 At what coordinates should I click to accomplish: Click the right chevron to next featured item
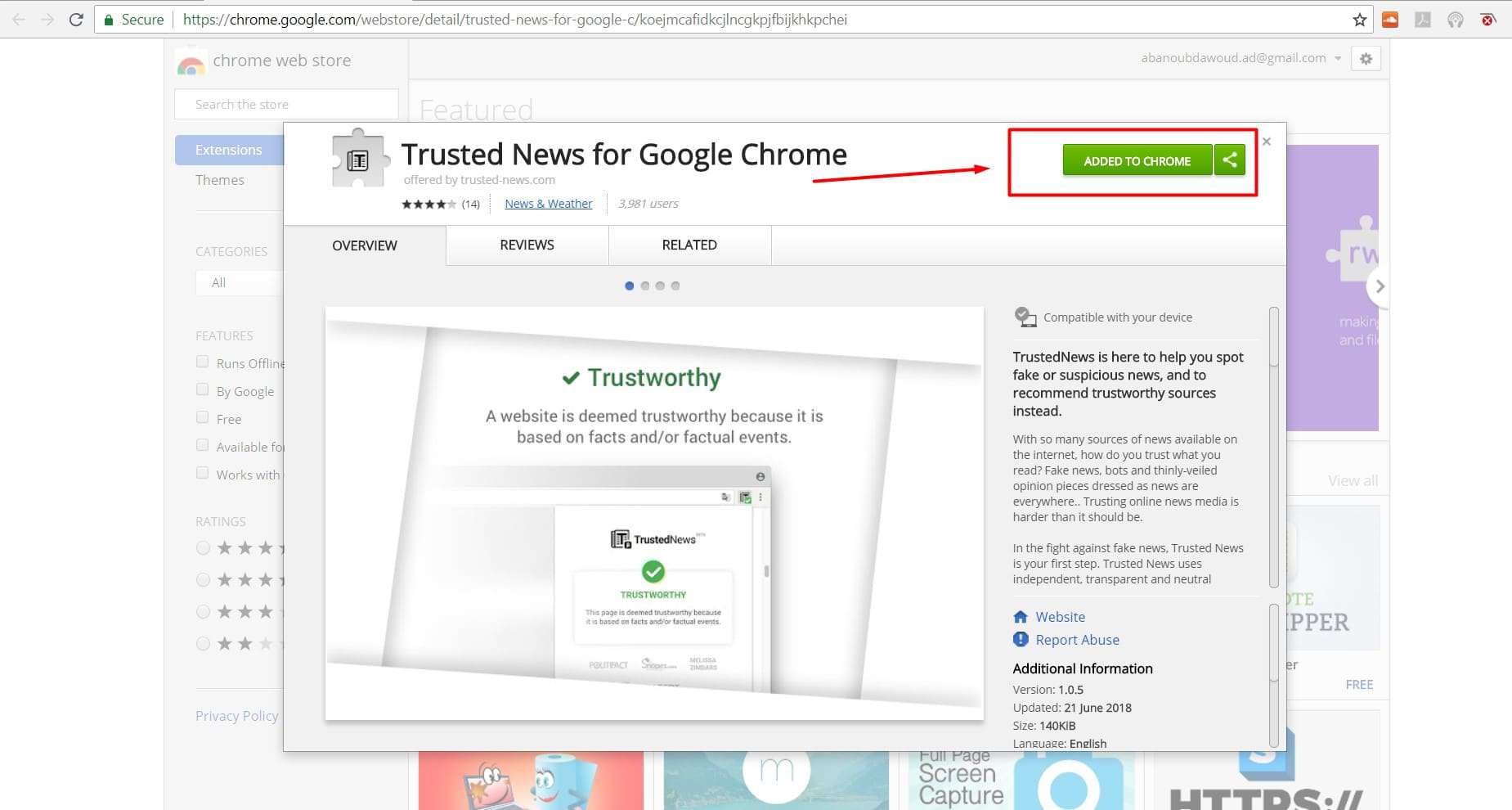[x=1380, y=286]
